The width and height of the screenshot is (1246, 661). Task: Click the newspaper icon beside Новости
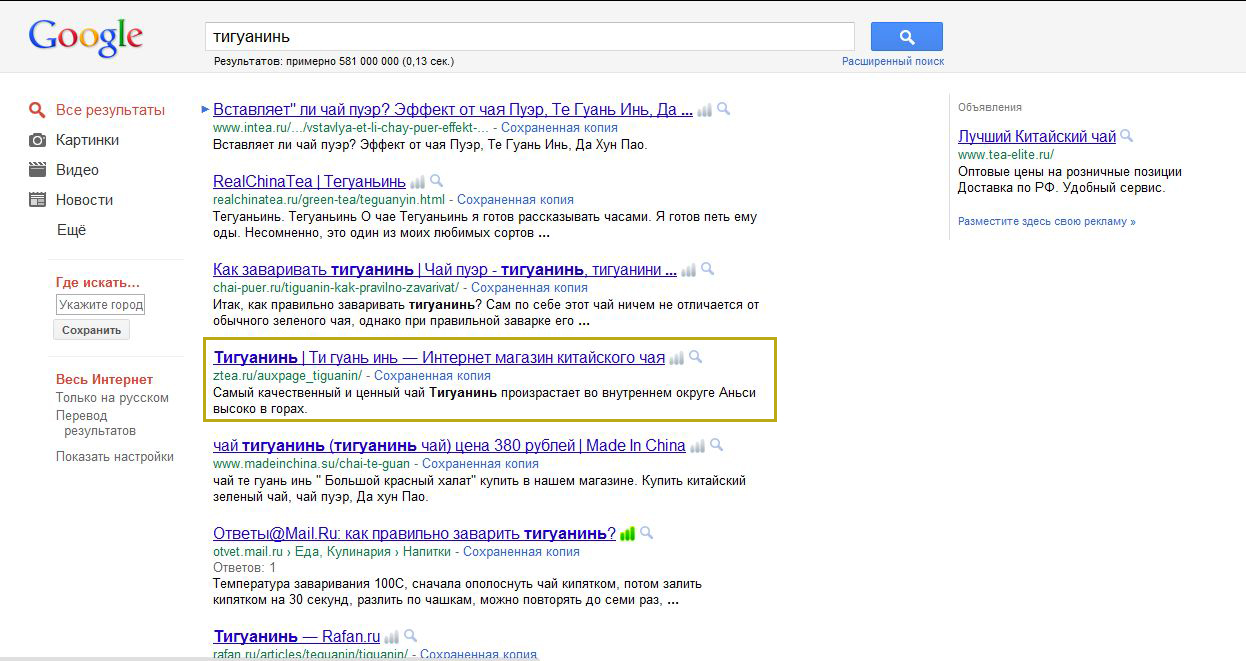click(x=37, y=200)
